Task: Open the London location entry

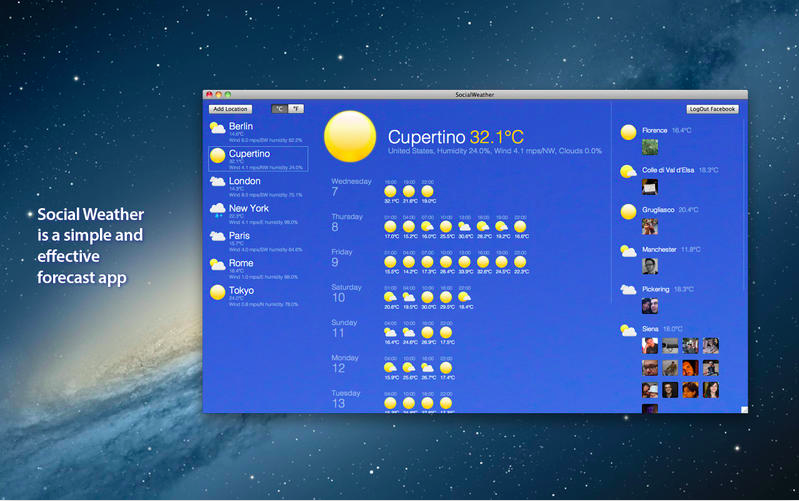Action: pos(258,187)
